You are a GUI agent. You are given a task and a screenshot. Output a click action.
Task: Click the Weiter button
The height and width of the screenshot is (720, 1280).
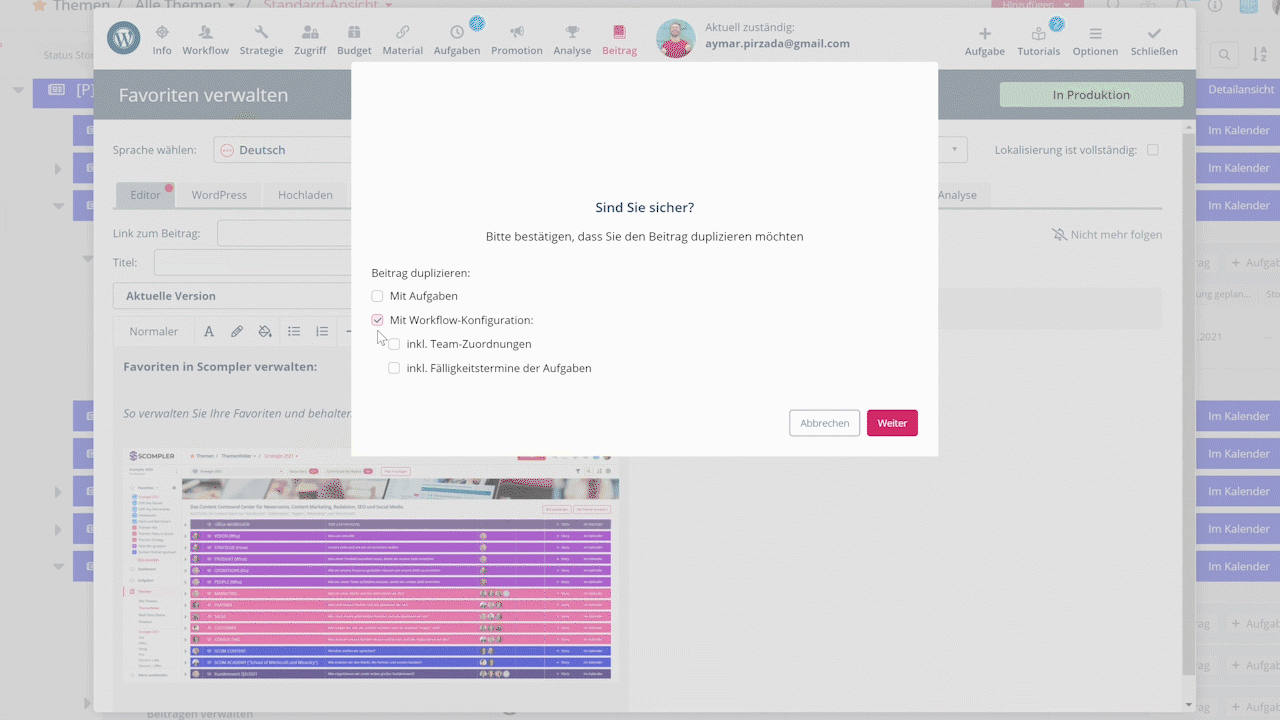(x=892, y=423)
